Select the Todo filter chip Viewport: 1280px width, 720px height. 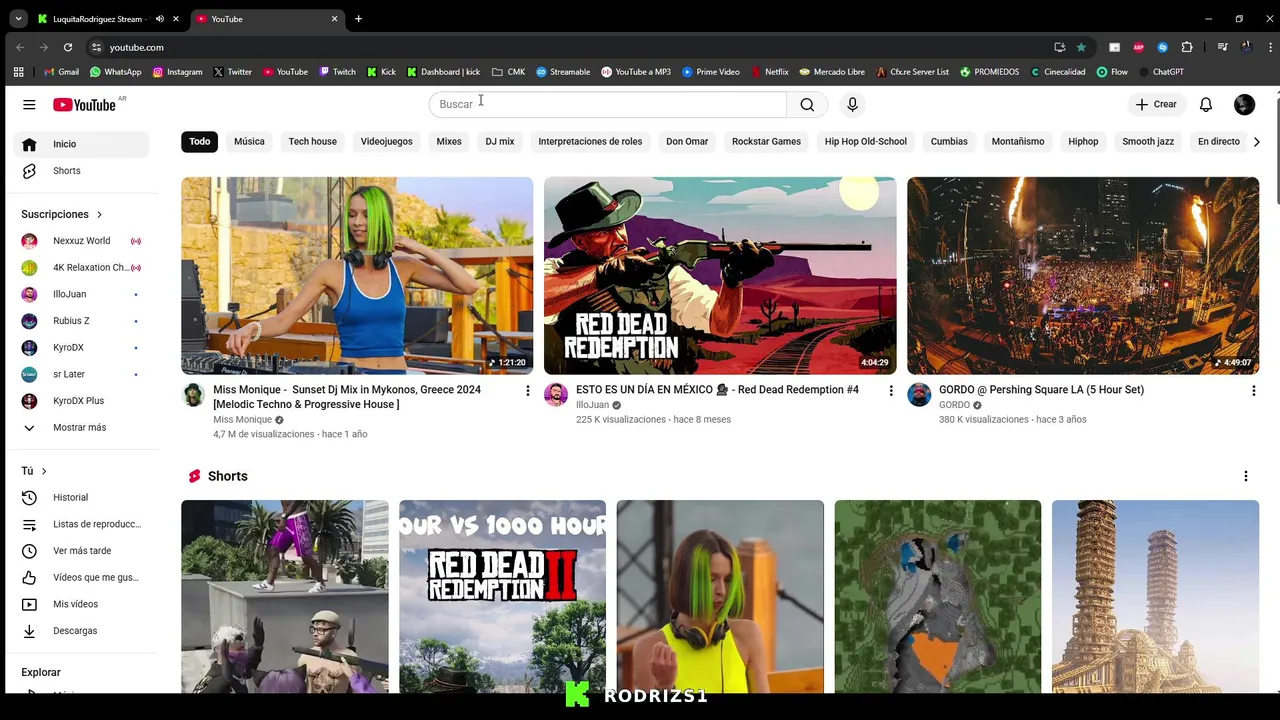coord(200,141)
